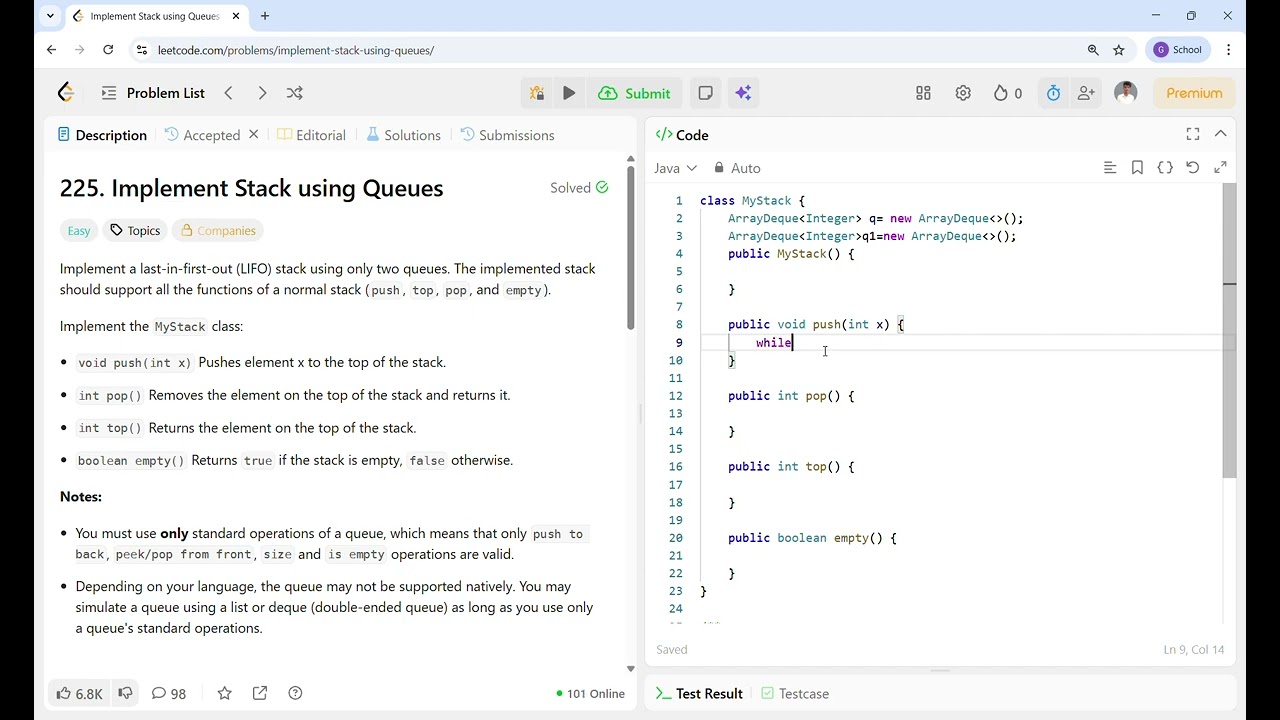Click the invite user icon

[x=1086, y=93]
